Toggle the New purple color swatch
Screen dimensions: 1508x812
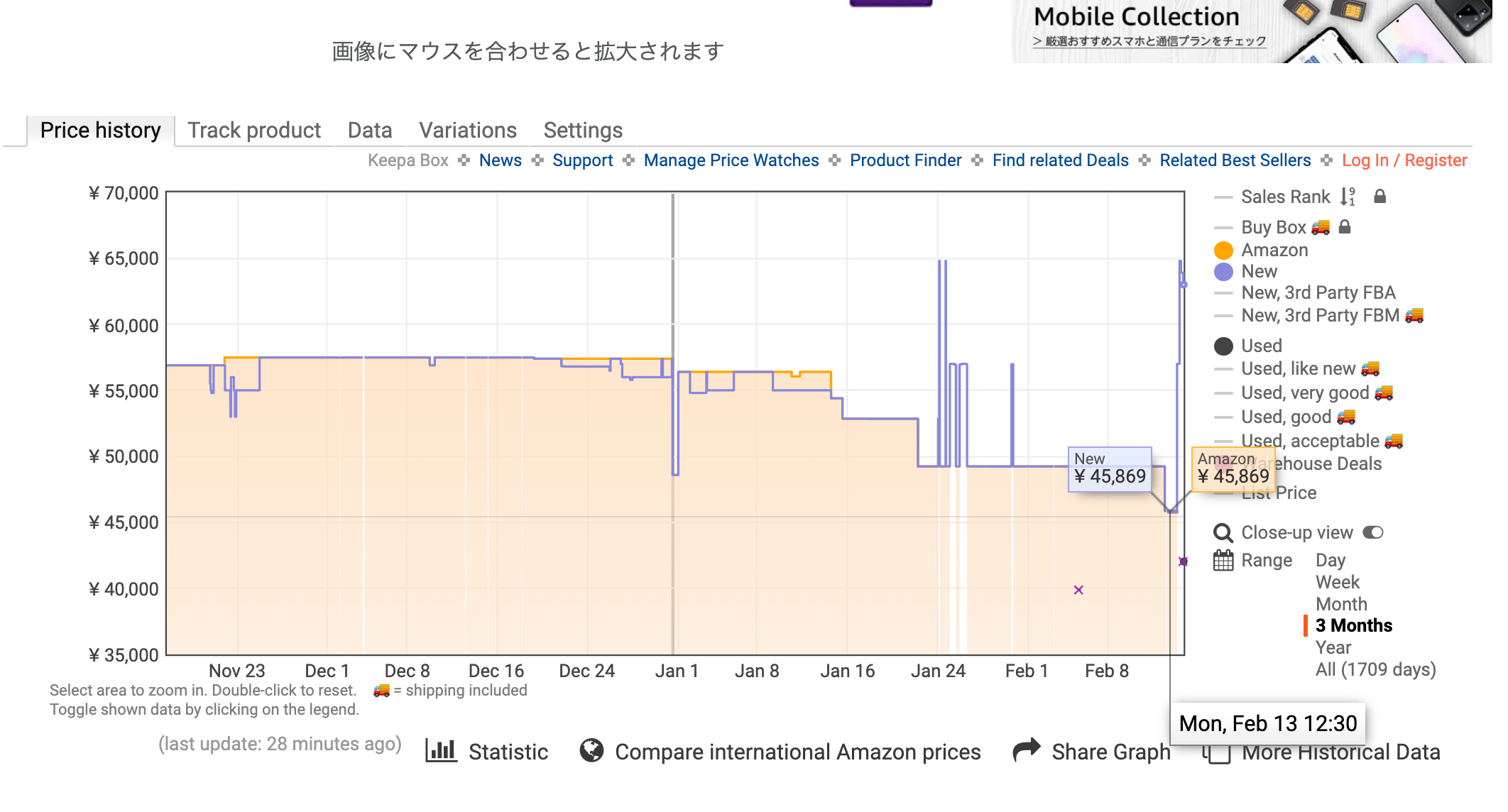[1223, 272]
